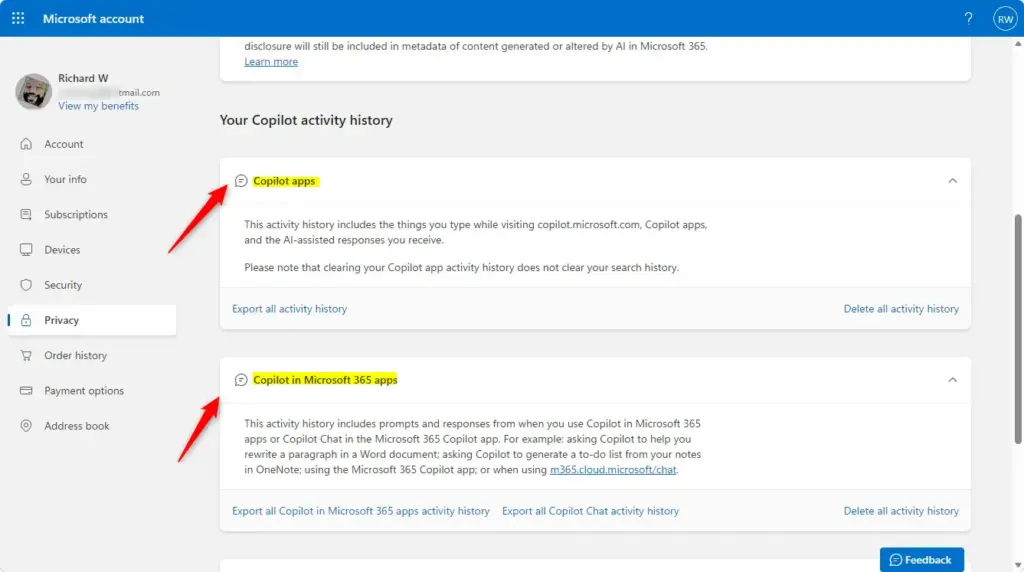Click the Account home icon

click(x=26, y=144)
